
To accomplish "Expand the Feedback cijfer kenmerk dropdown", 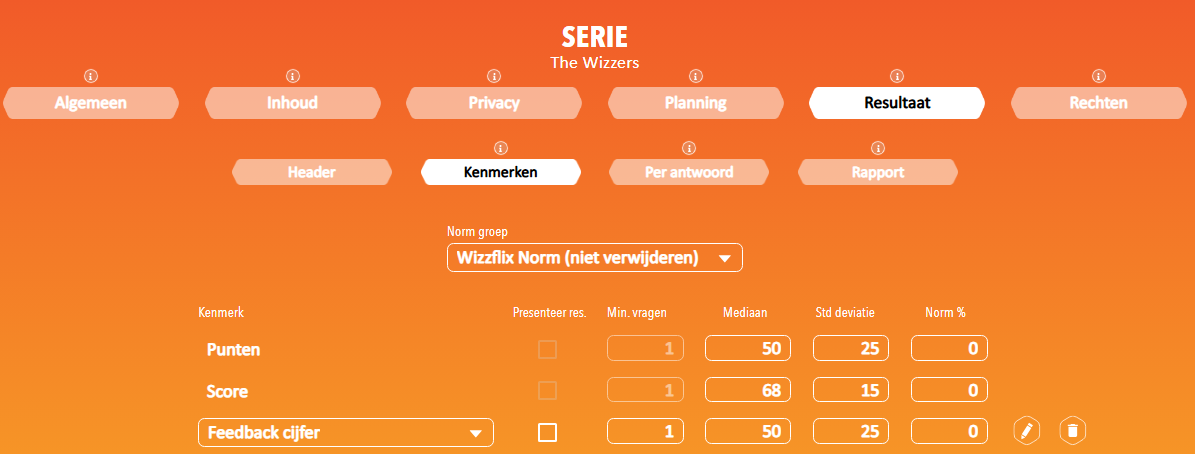I will pyautogui.click(x=346, y=433).
